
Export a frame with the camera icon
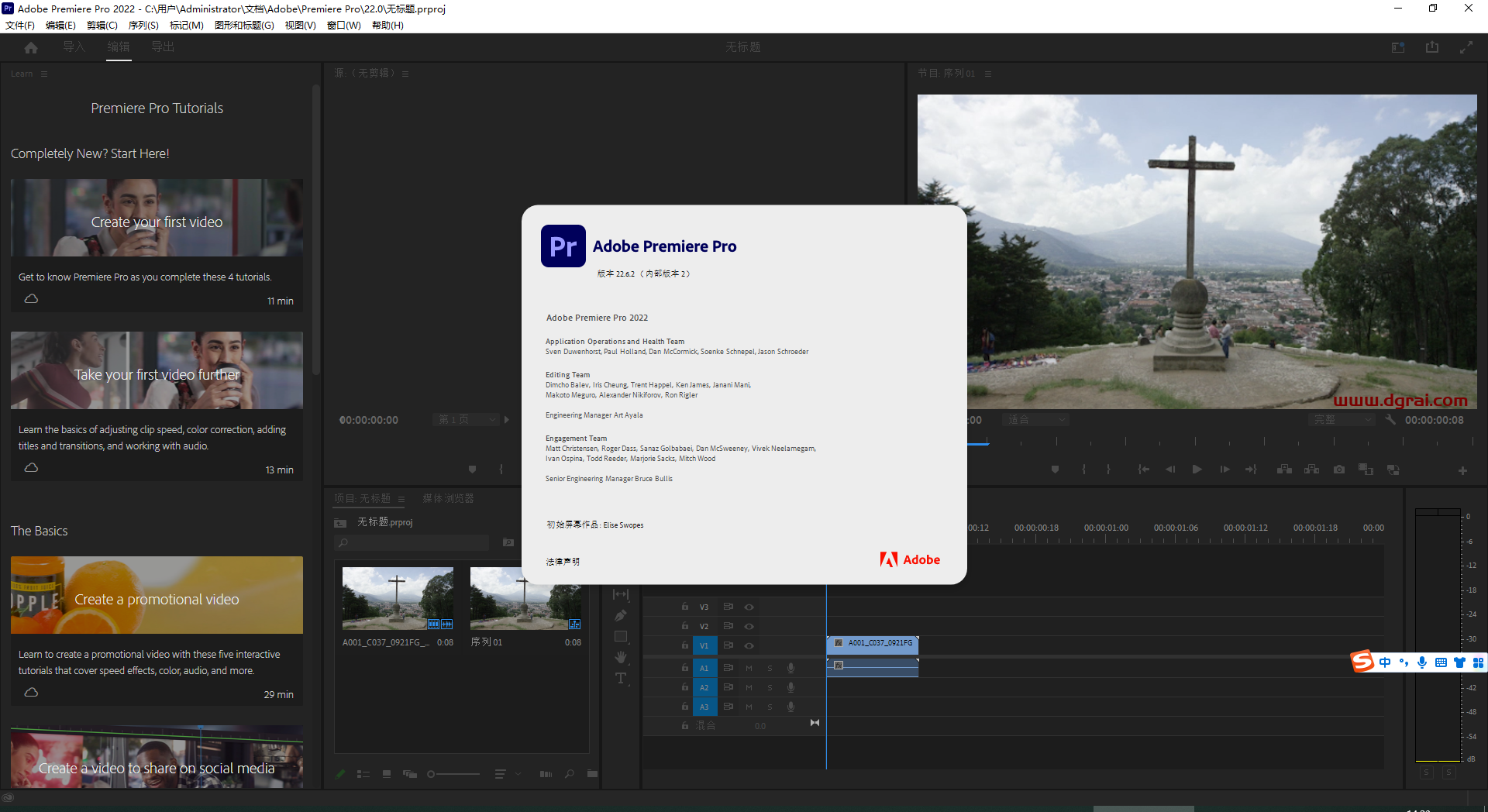click(x=1338, y=469)
